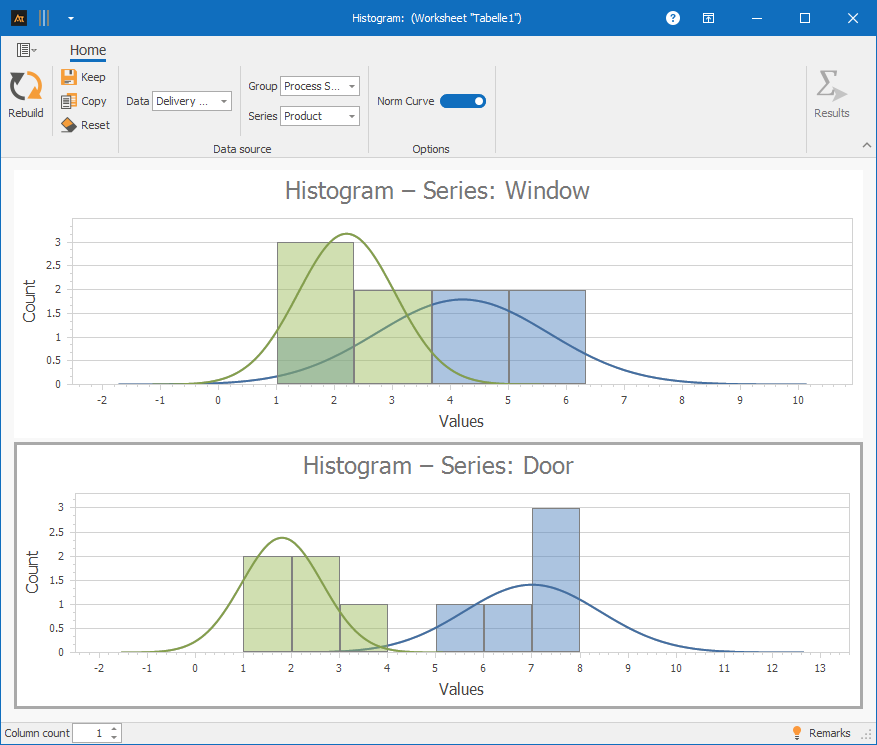Click inside the Column count field
Viewport: 877px width, 745px height.
point(90,733)
